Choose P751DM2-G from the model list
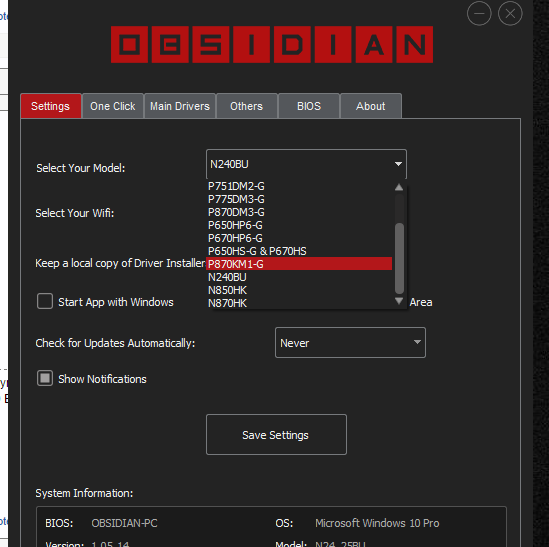 (x=299, y=186)
